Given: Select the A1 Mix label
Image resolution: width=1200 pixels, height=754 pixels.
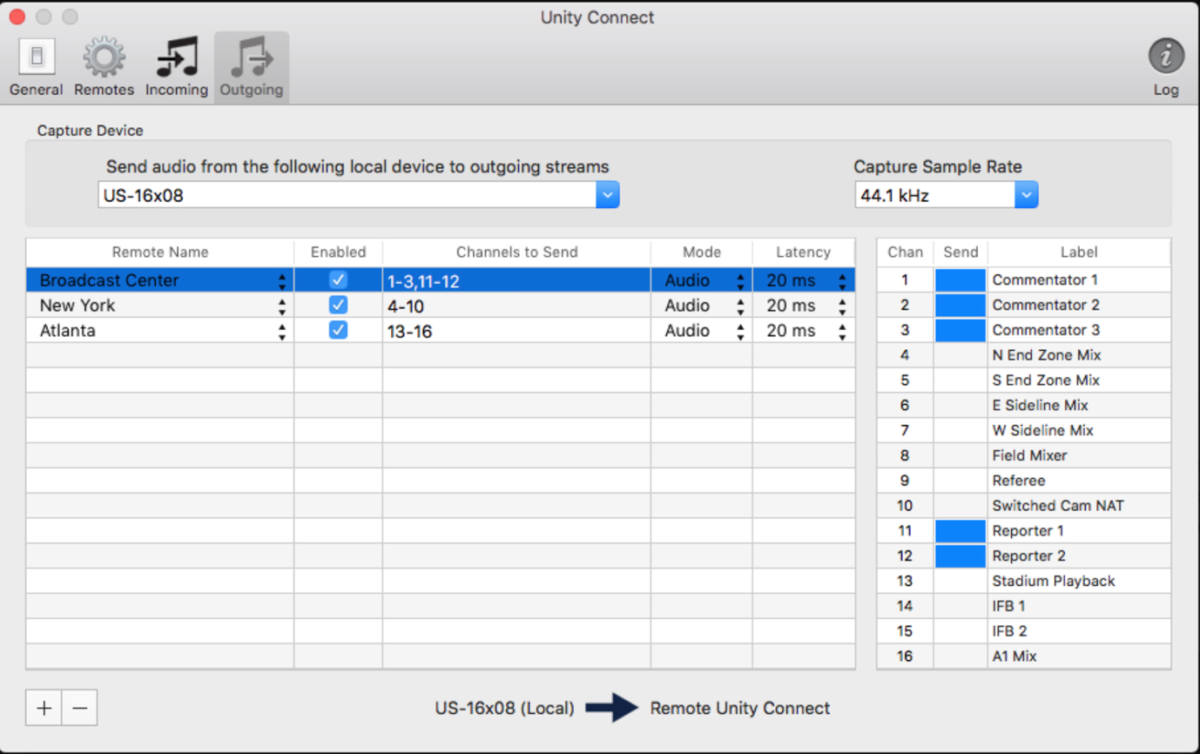Looking at the screenshot, I should pyautogui.click(x=1014, y=656).
